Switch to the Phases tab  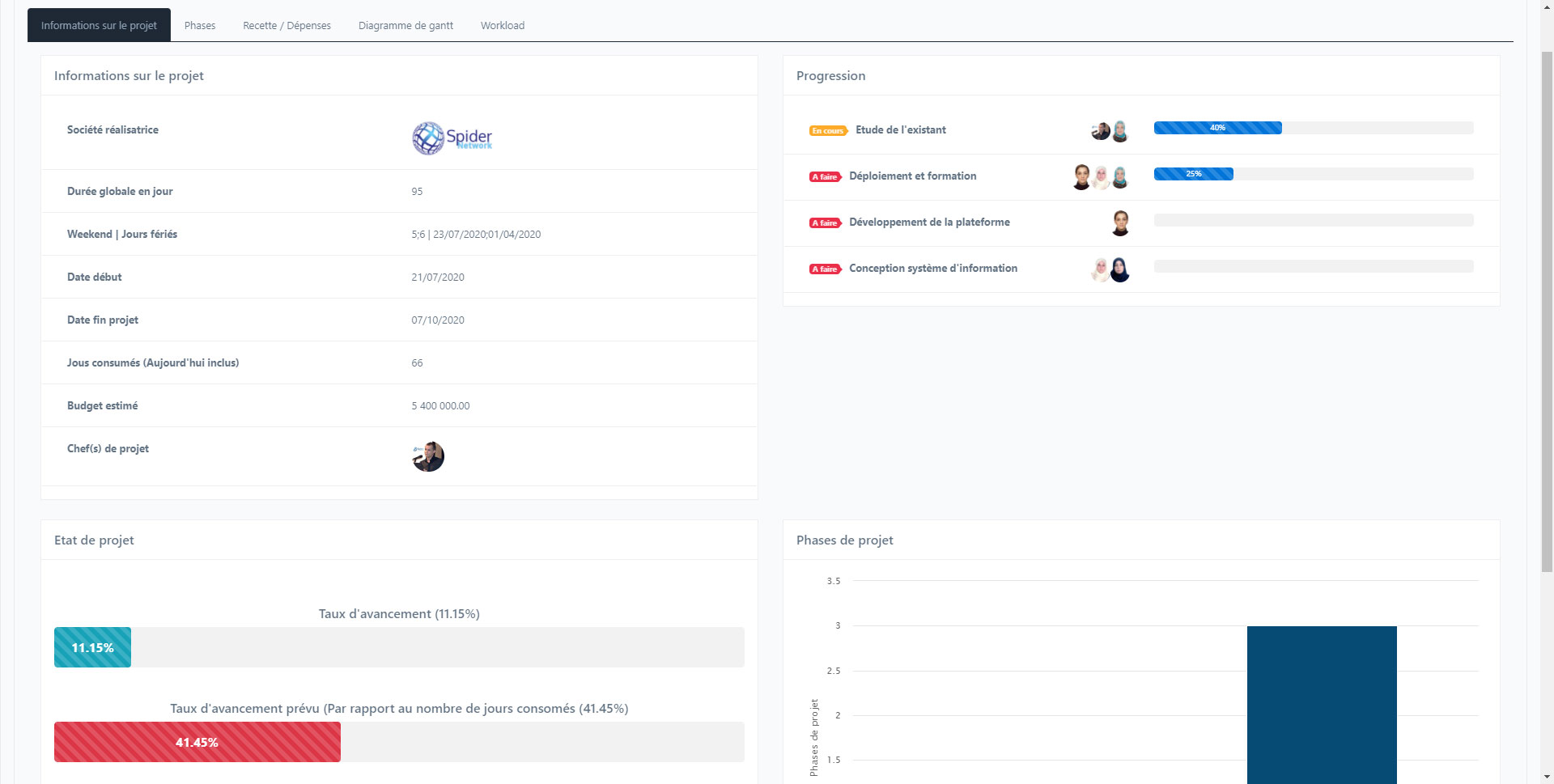pos(200,25)
